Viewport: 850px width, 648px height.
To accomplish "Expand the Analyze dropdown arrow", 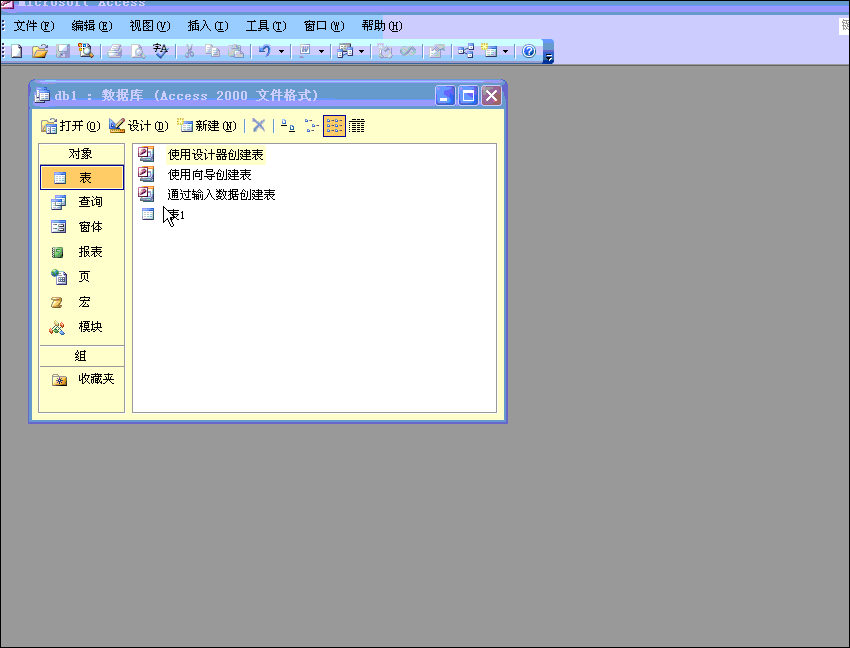I will pyautogui.click(x=362, y=52).
